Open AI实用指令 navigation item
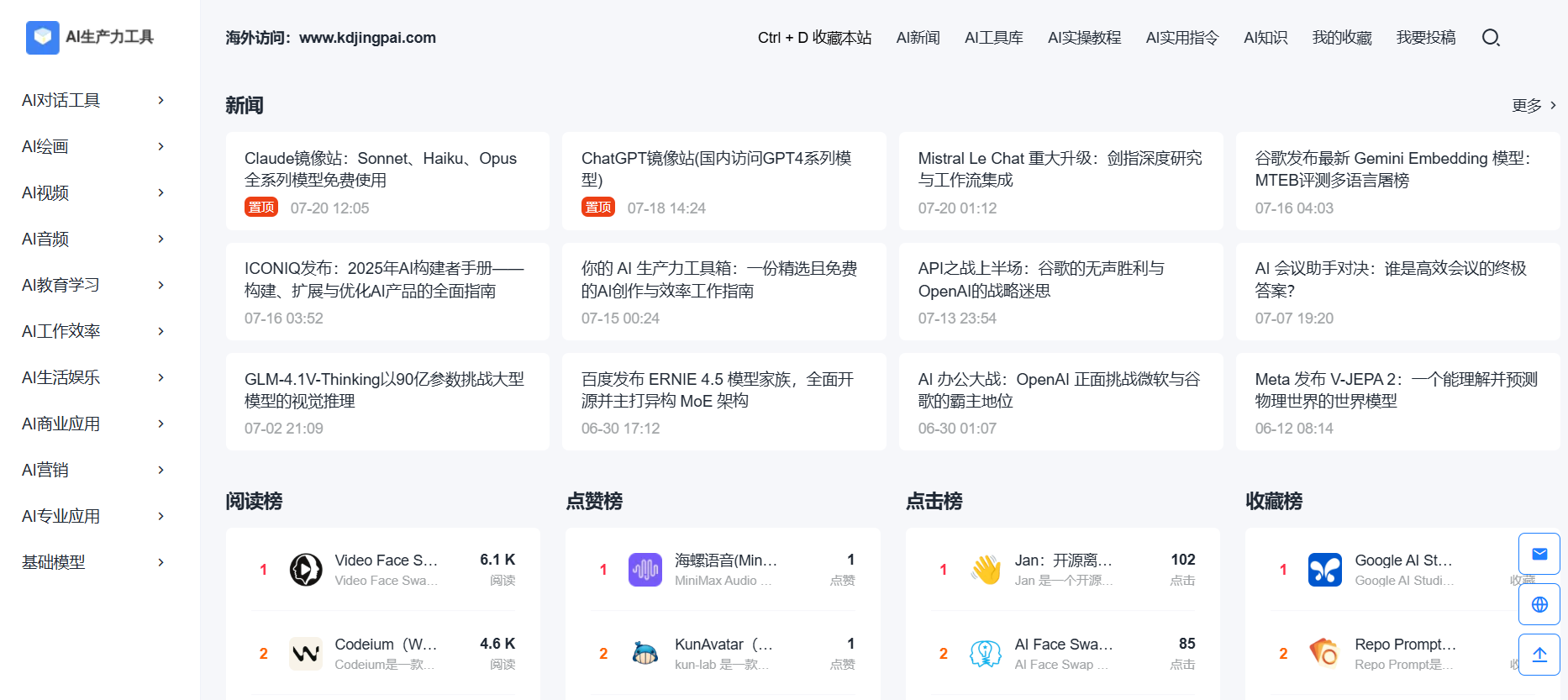 tap(1182, 38)
